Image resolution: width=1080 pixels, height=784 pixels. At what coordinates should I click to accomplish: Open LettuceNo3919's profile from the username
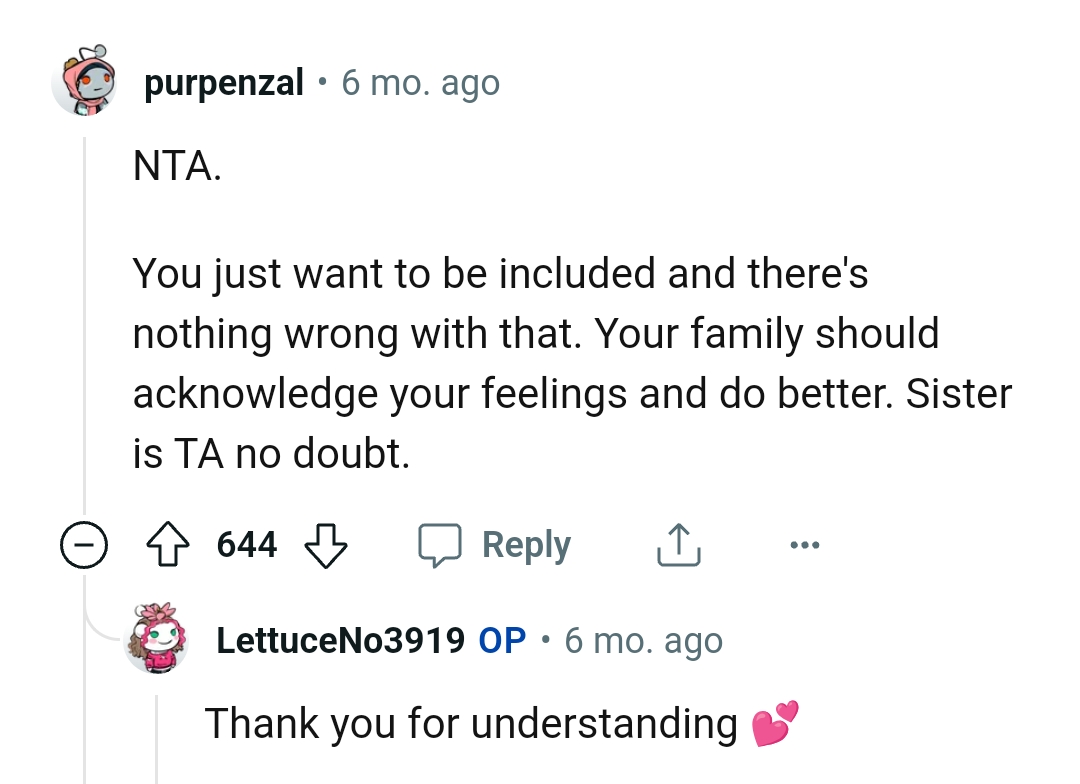(x=340, y=641)
